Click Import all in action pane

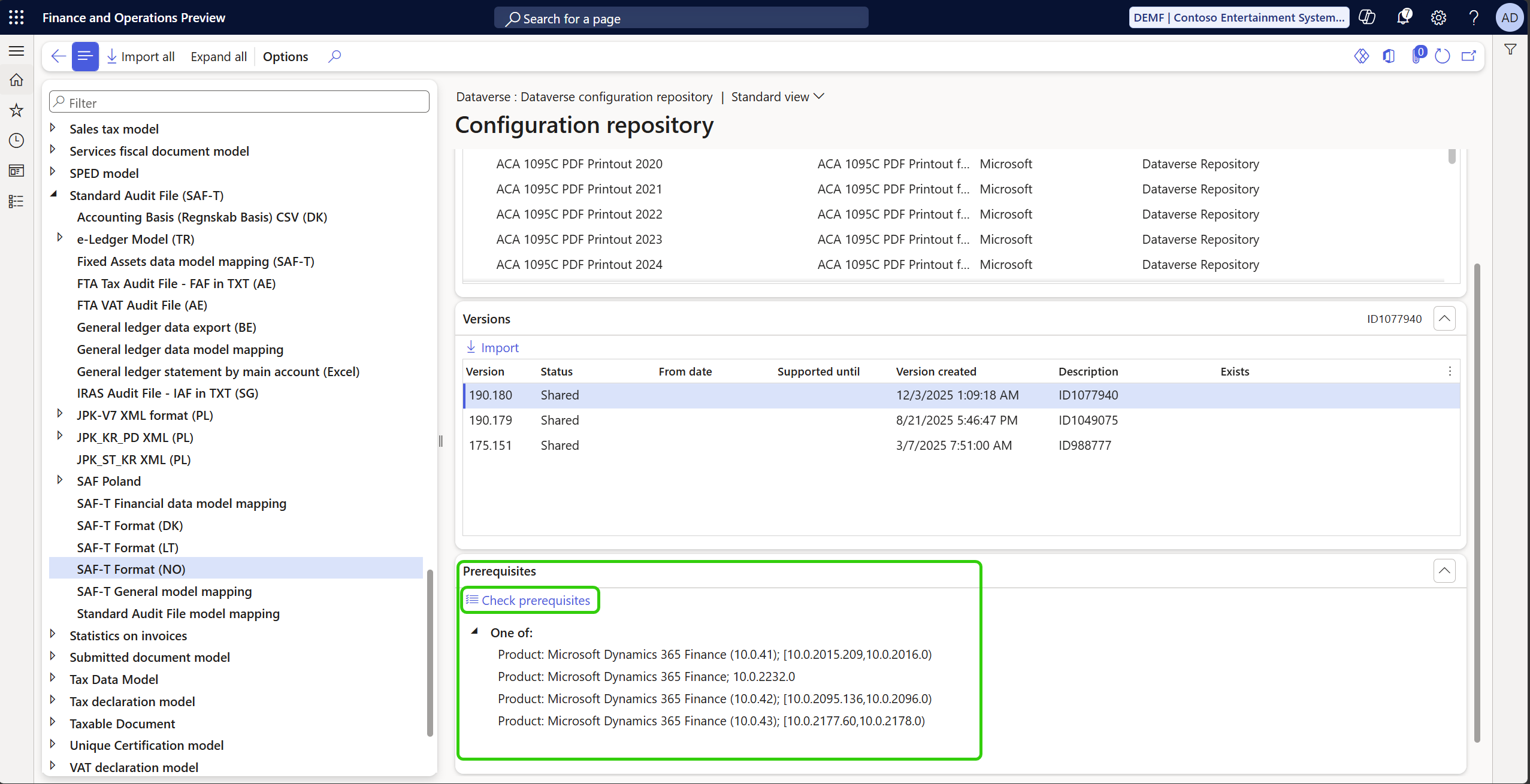coord(141,56)
